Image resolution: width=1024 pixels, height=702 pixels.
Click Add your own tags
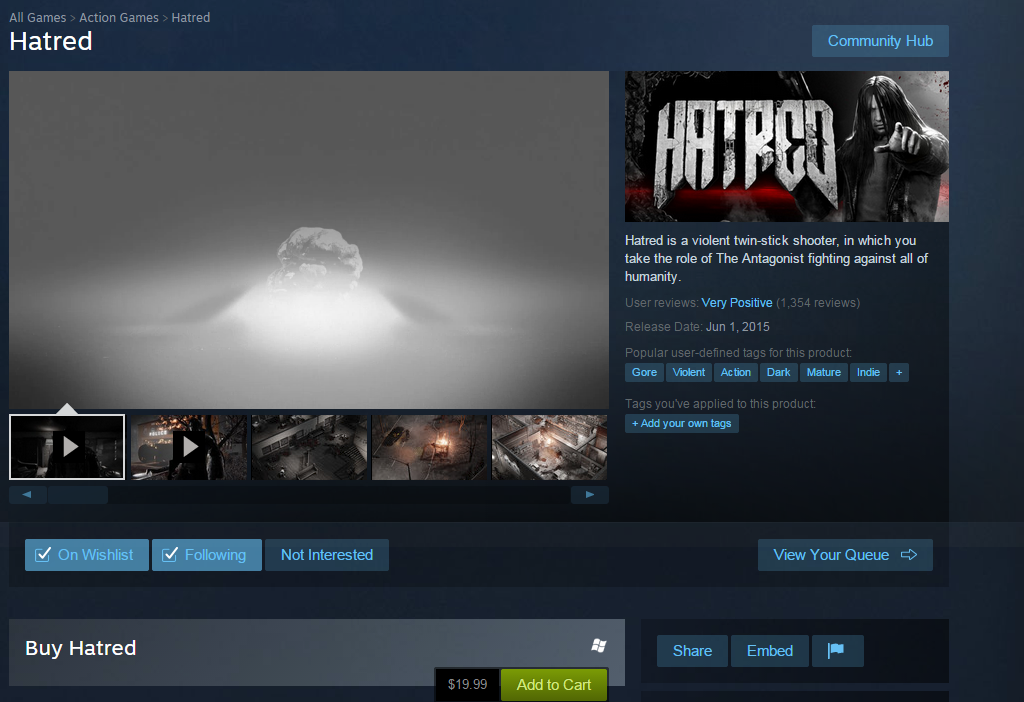[x=682, y=423]
